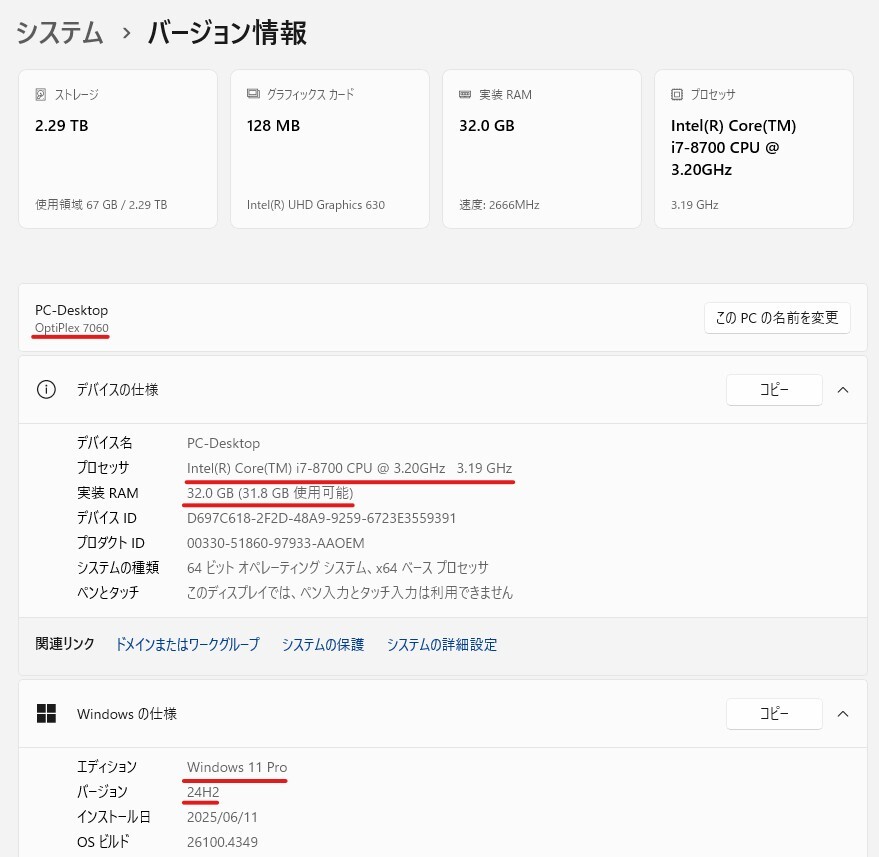Click the installed RAM icon
This screenshot has width=879, height=857.
[465, 94]
